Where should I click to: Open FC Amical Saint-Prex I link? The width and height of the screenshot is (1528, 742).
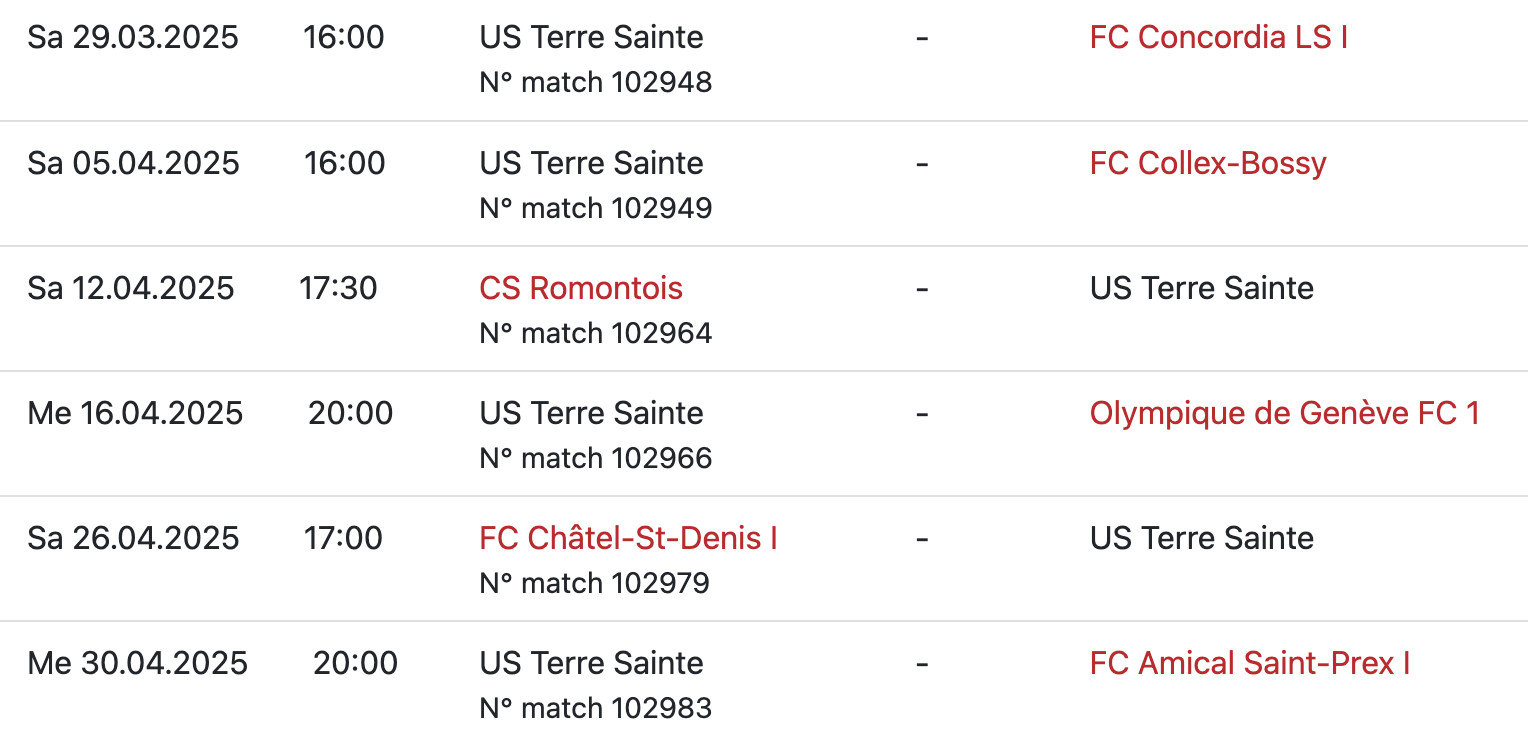(x=1249, y=663)
